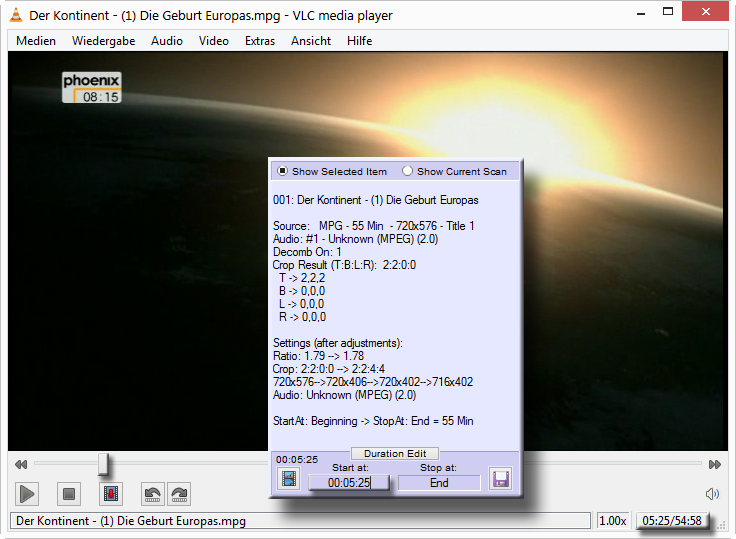Click the red record button
The width and height of the screenshot is (736, 539).
[111, 494]
